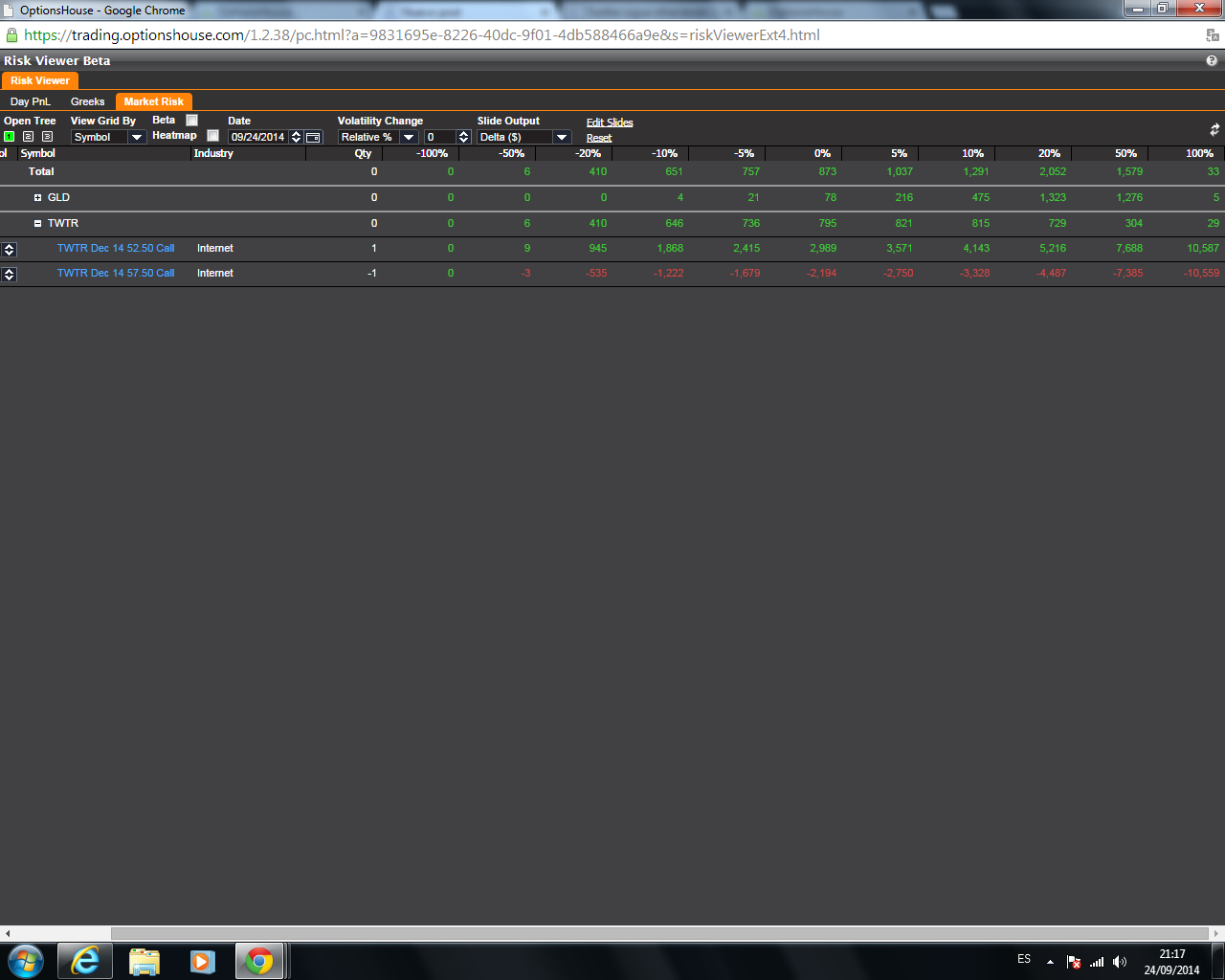The width and height of the screenshot is (1225, 980).
Task: Switch to the Greeks tab
Action: tap(87, 101)
